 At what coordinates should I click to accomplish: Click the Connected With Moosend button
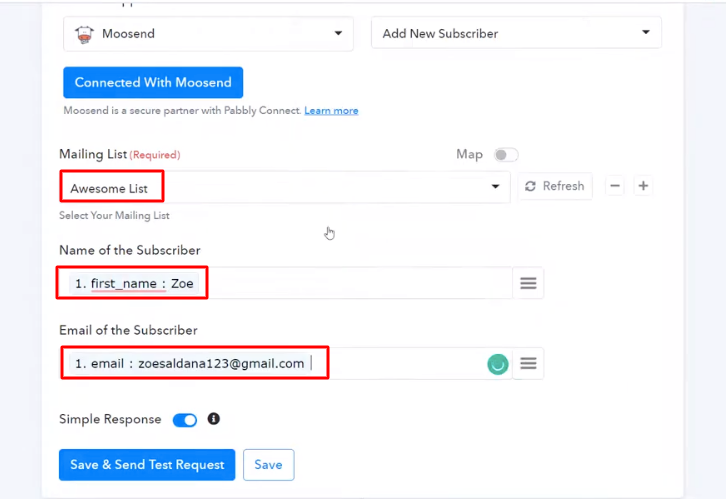153,82
